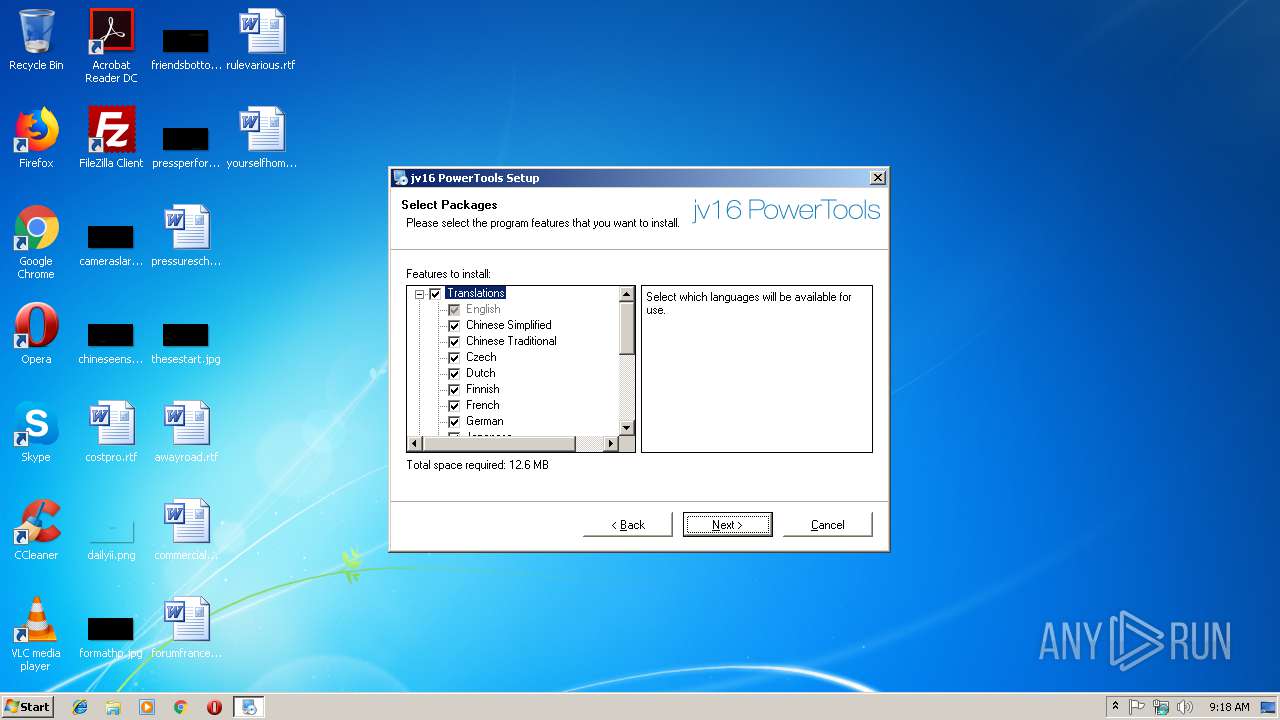Launch CCleaner desktop shortcut
1280x720 pixels.
(36, 530)
